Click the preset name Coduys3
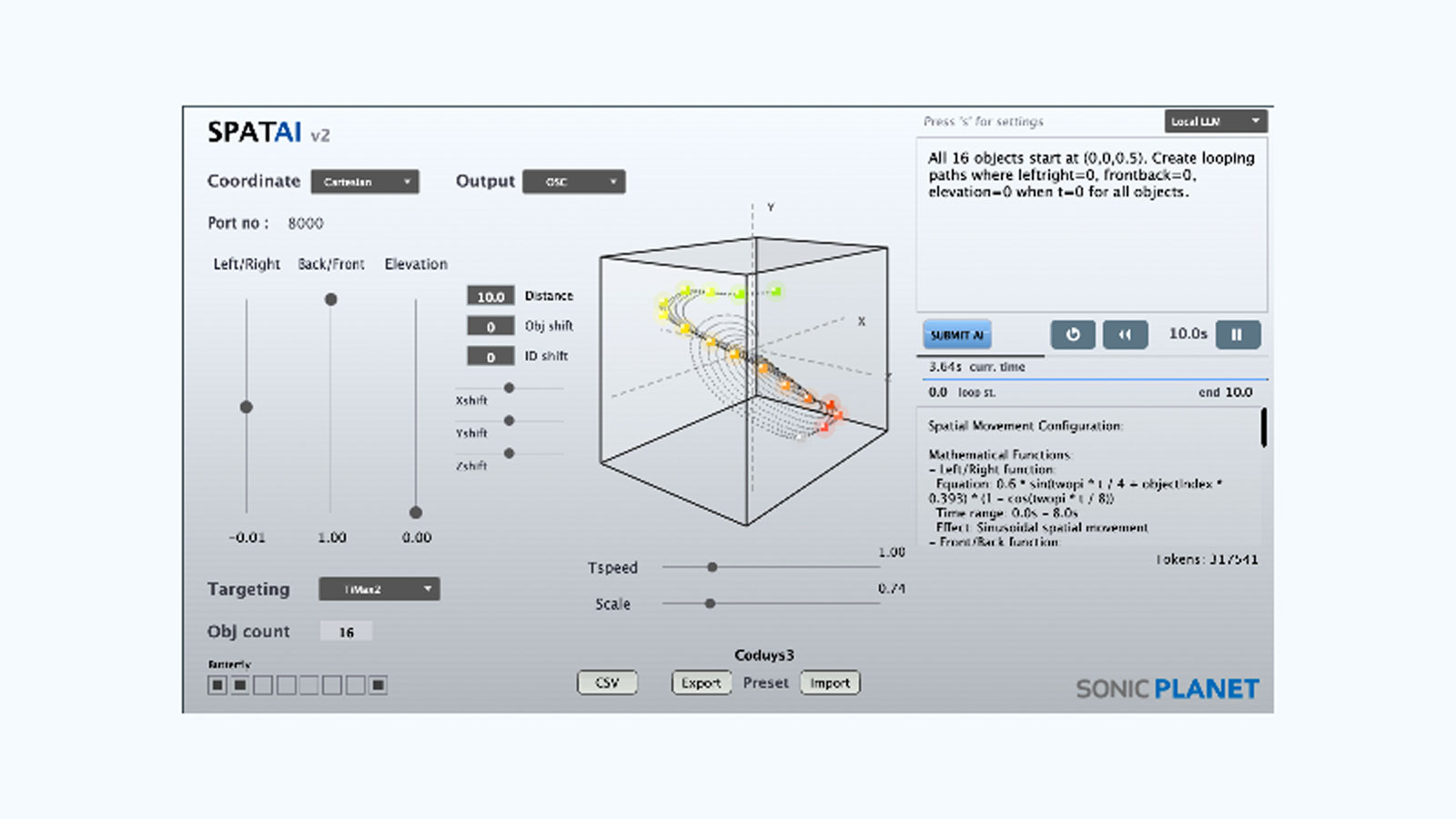The height and width of the screenshot is (819, 1456). (x=764, y=655)
